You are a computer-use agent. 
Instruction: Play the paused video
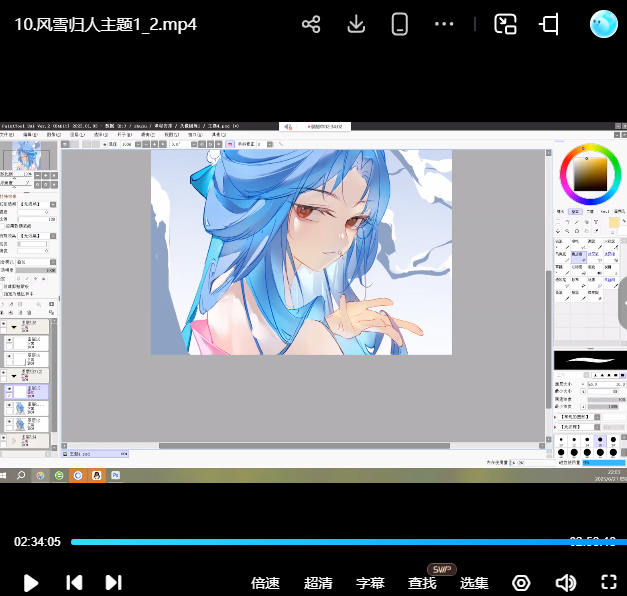pyautogui.click(x=31, y=582)
